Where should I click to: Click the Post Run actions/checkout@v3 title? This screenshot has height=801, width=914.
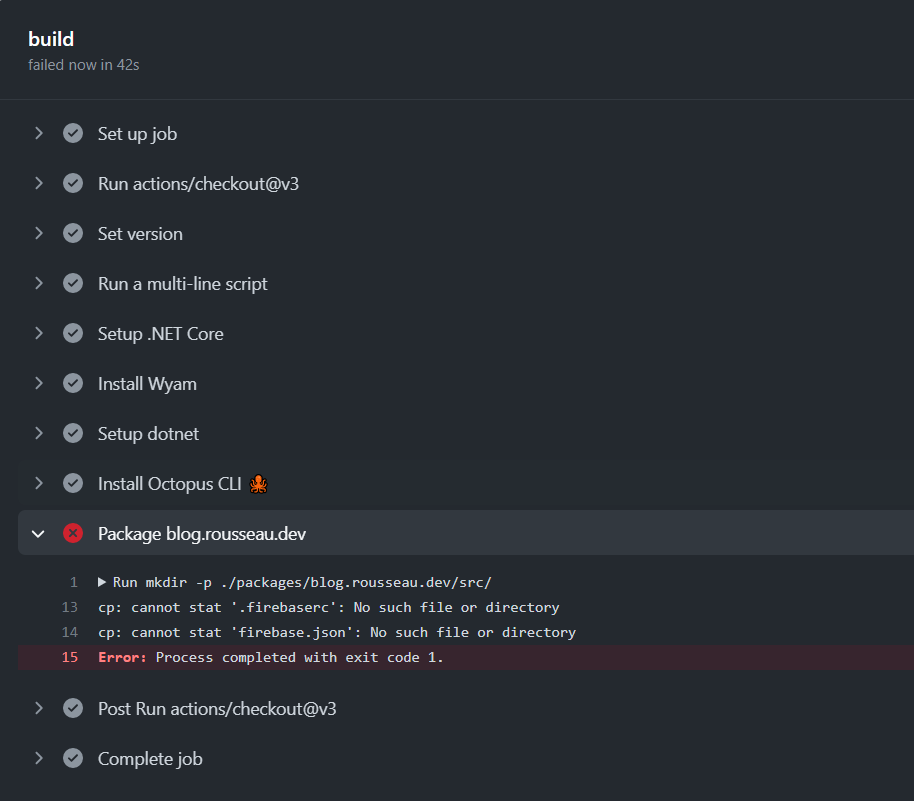217,709
